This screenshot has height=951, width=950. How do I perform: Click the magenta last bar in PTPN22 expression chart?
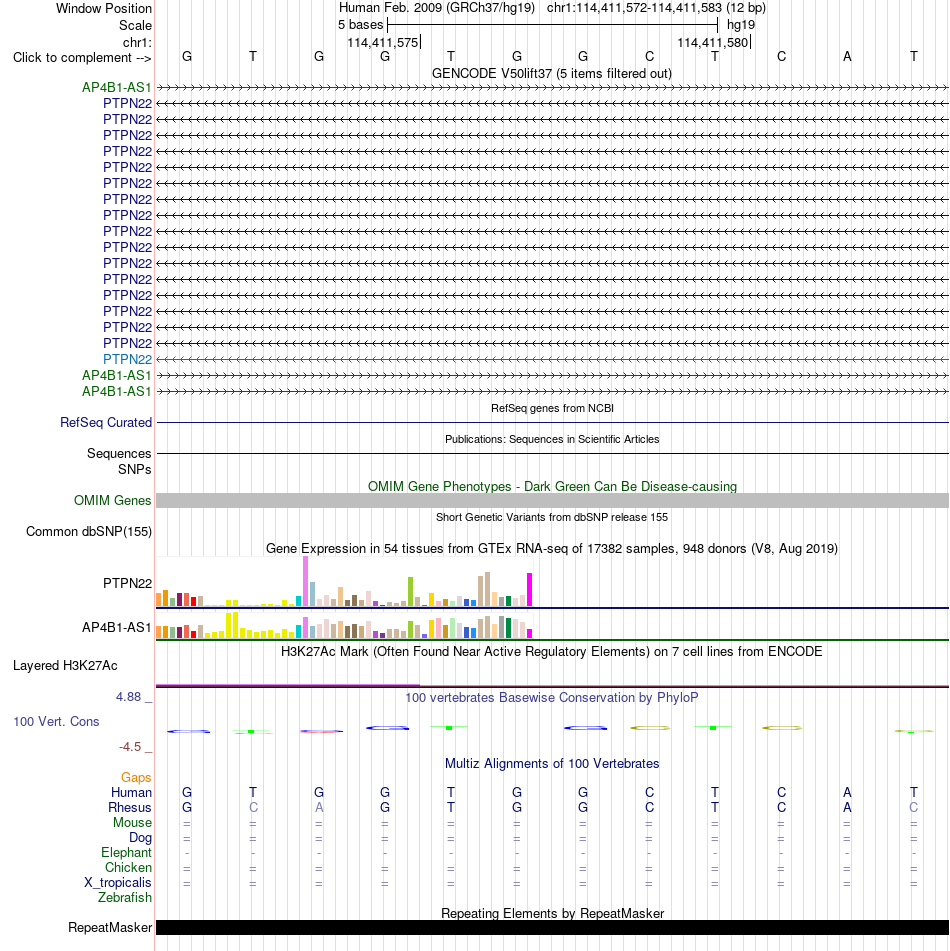pos(530,590)
